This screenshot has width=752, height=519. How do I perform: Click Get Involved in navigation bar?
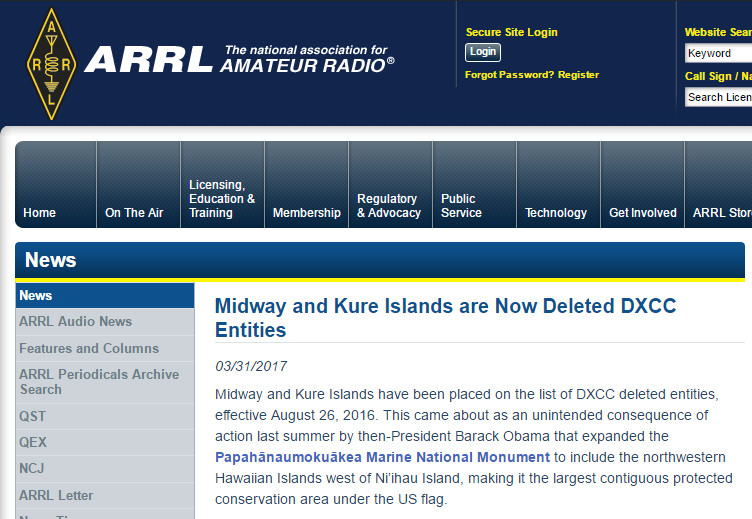click(x=642, y=213)
